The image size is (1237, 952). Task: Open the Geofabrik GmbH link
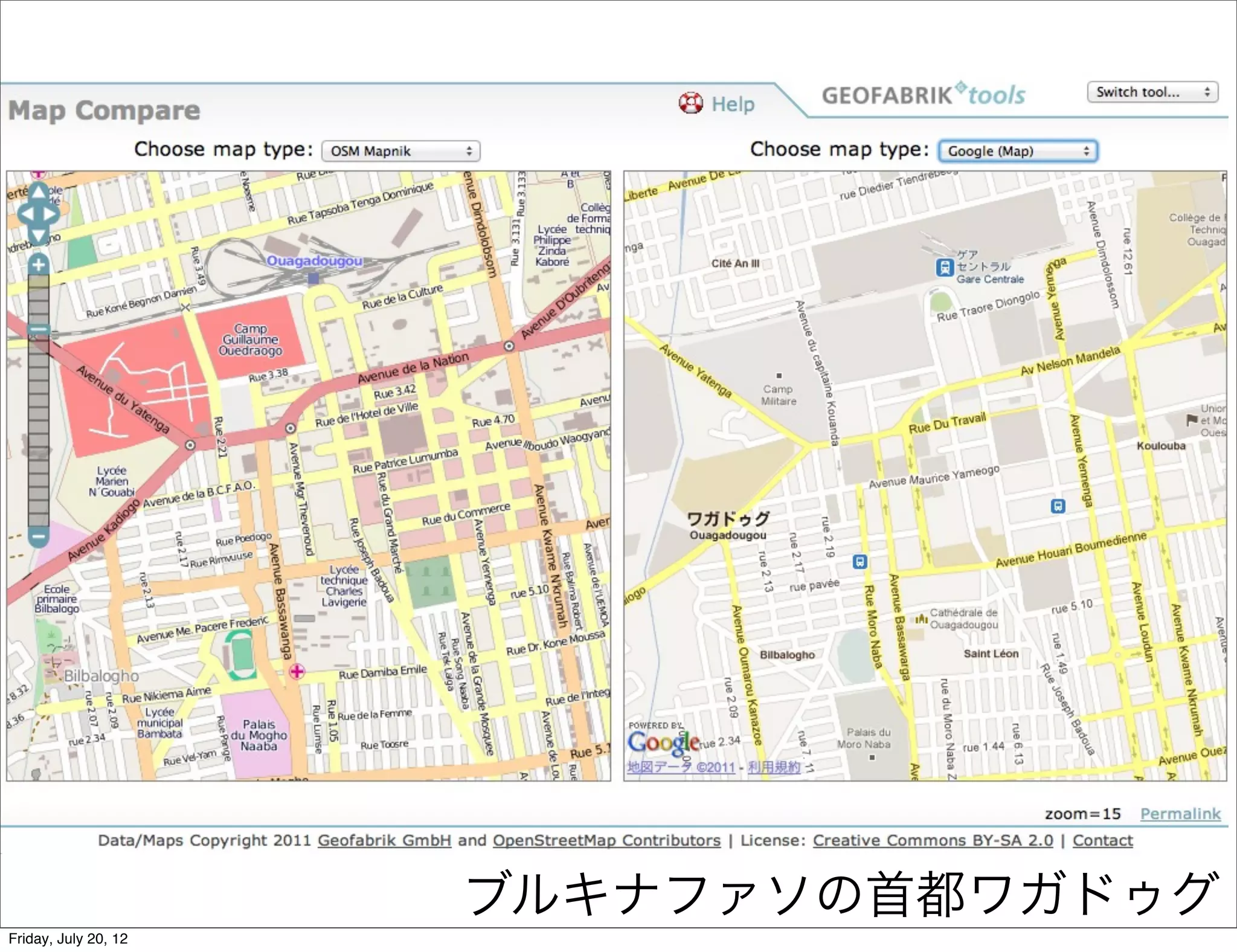click(x=384, y=840)
